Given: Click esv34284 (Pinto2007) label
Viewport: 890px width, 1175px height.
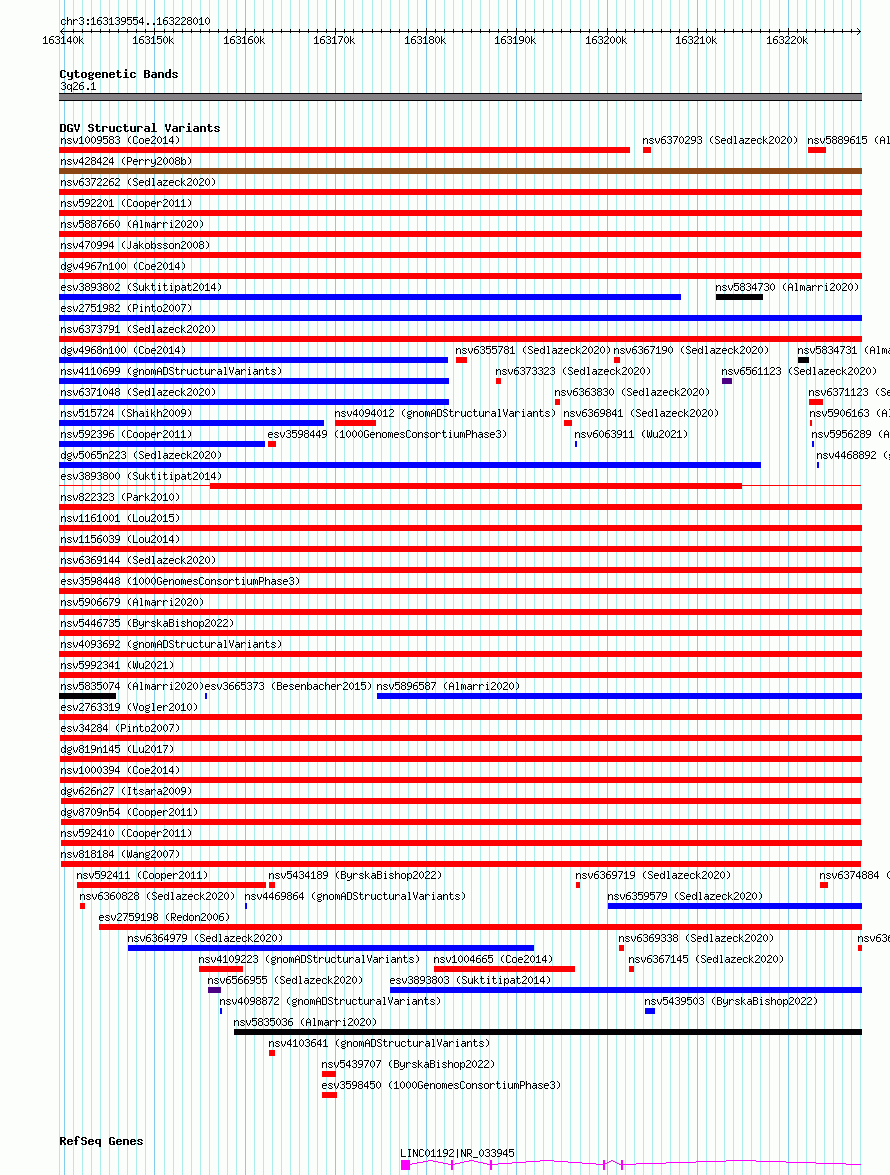Looking at the screenshot, I should pyautogui.click(x=120, y=728).
